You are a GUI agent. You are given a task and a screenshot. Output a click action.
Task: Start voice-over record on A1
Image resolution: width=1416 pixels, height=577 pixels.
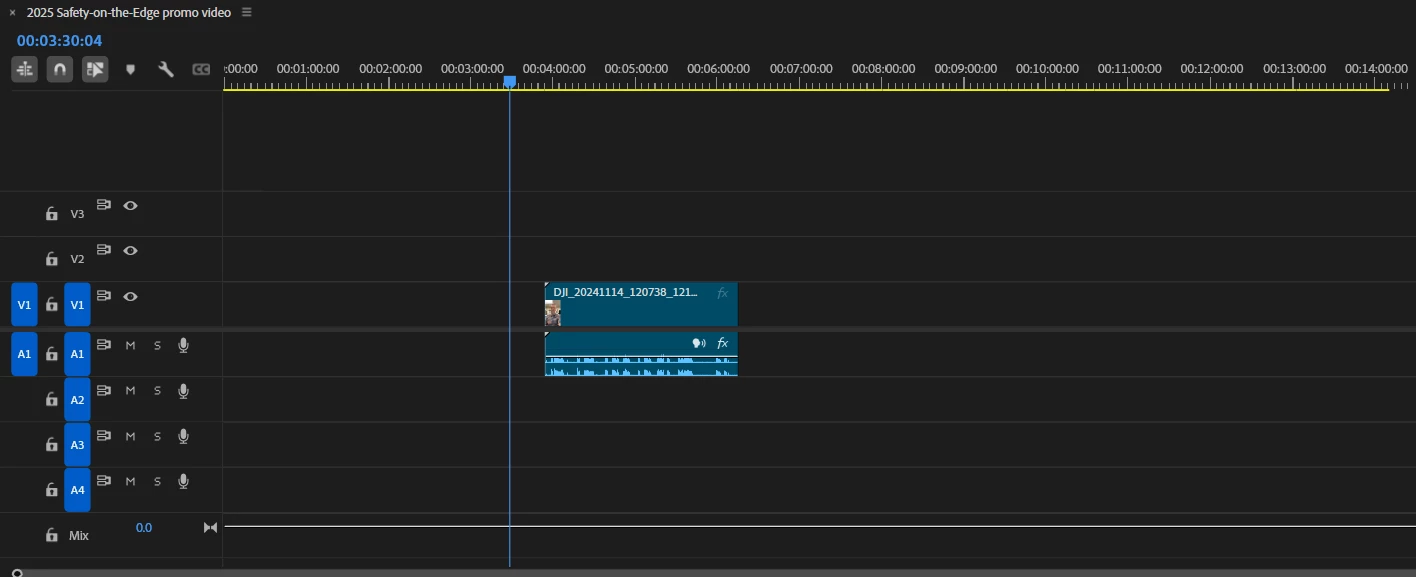tap(183, 345)
